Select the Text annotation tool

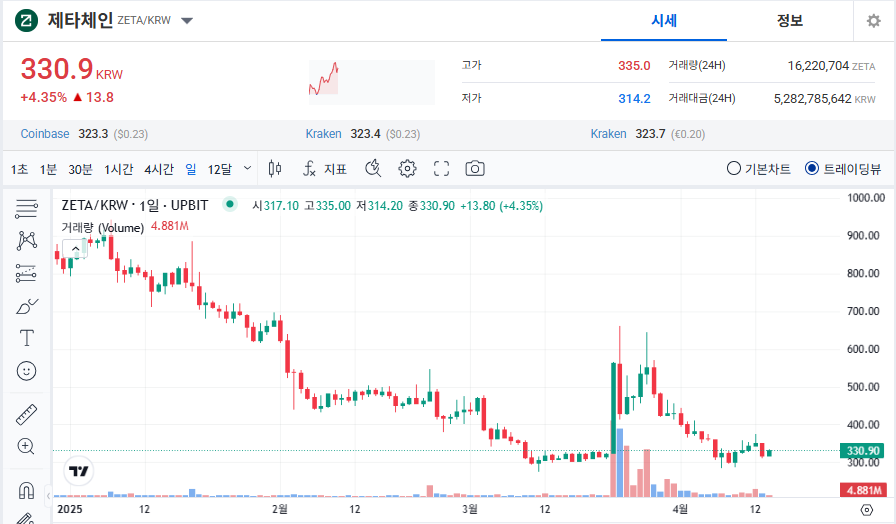tap(26, 338)
